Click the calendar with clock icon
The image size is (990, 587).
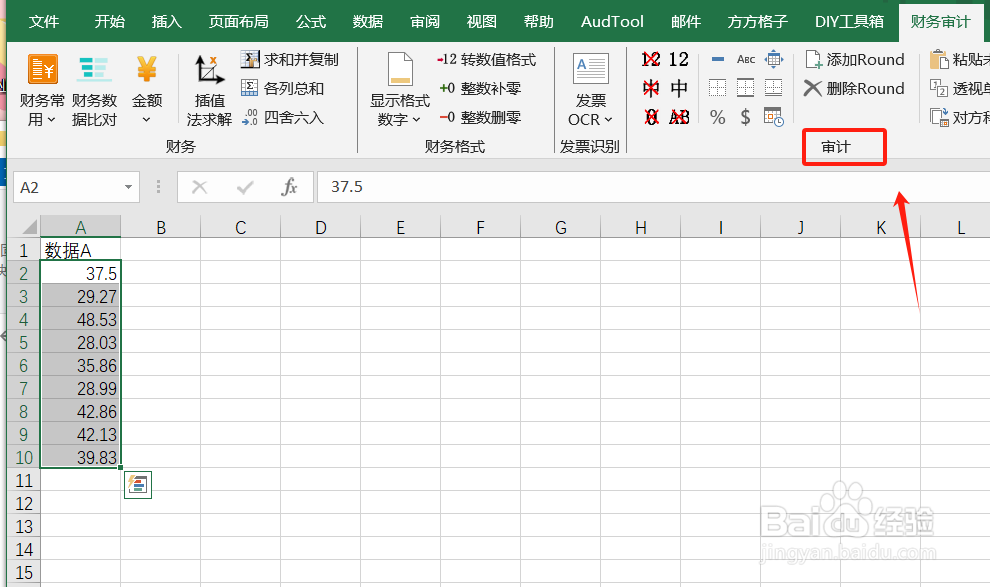773,117
